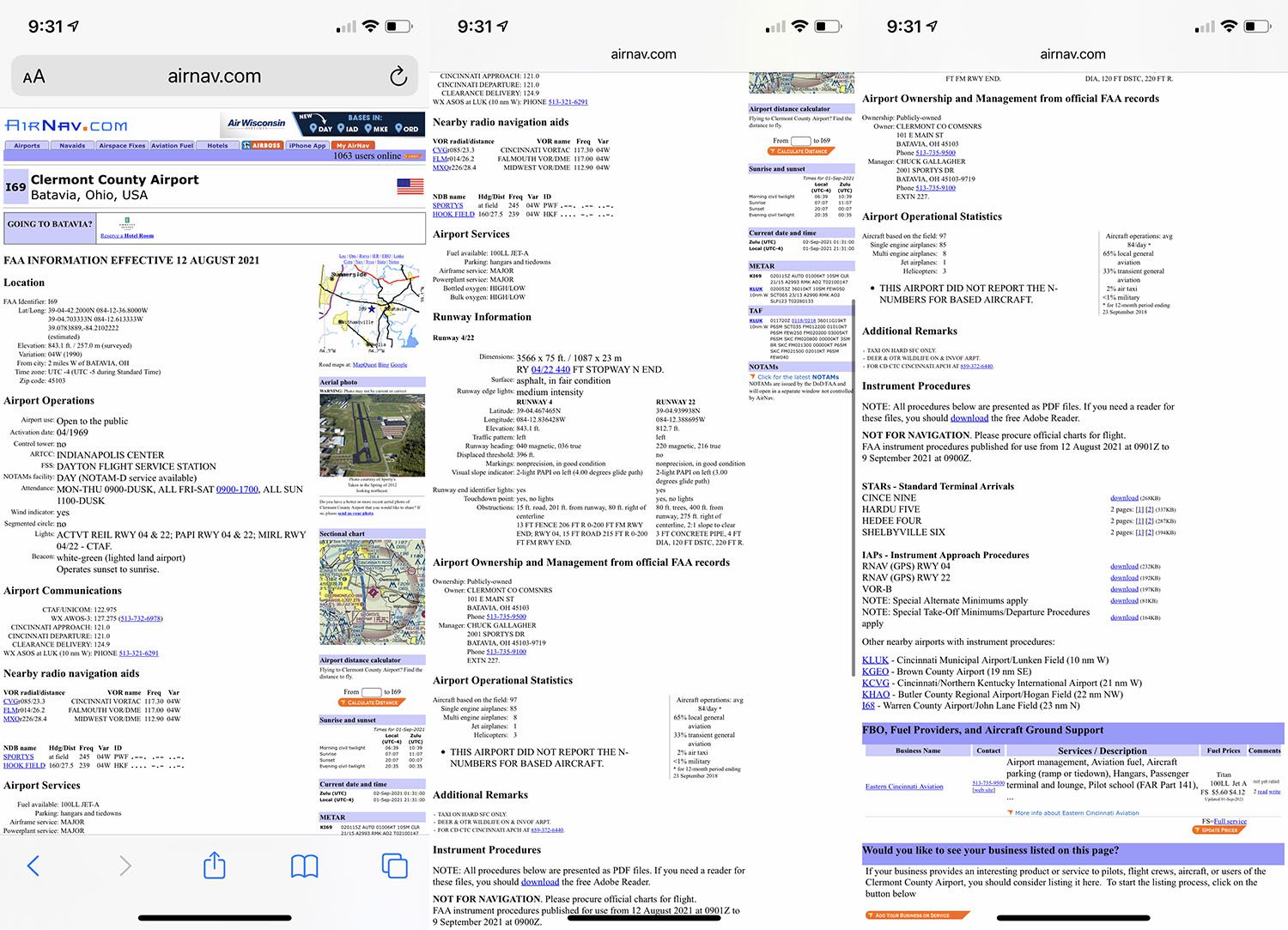Image resolution: width=1288 pixels, height=930 pixels.
Task: Tap the Safari back arrow
Action: point(33,866)
